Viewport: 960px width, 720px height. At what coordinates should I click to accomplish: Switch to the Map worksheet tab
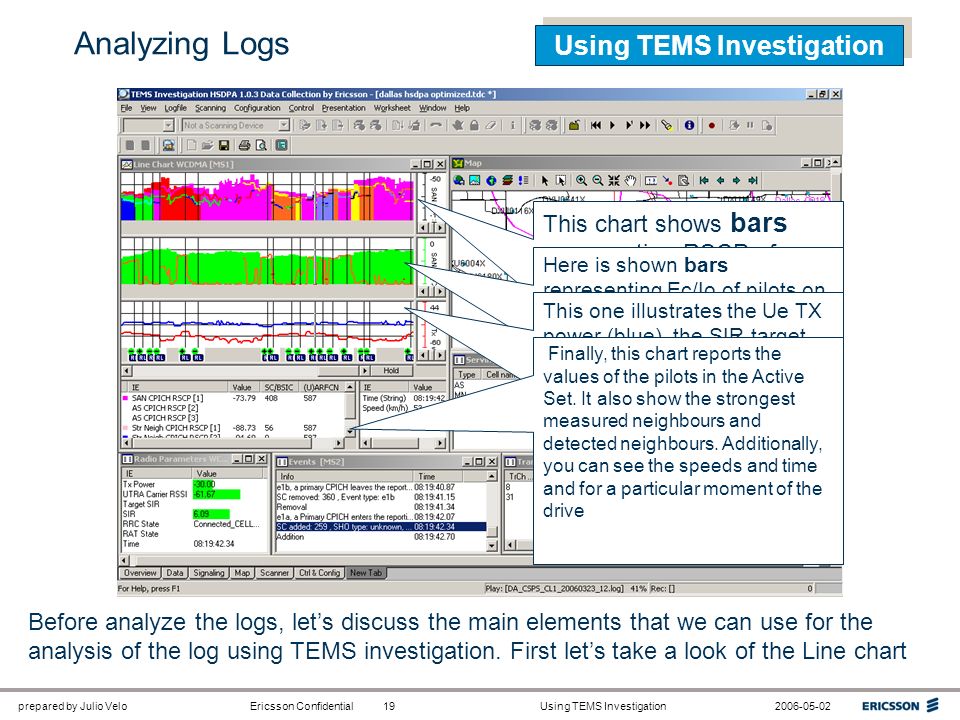pos(242,573)
